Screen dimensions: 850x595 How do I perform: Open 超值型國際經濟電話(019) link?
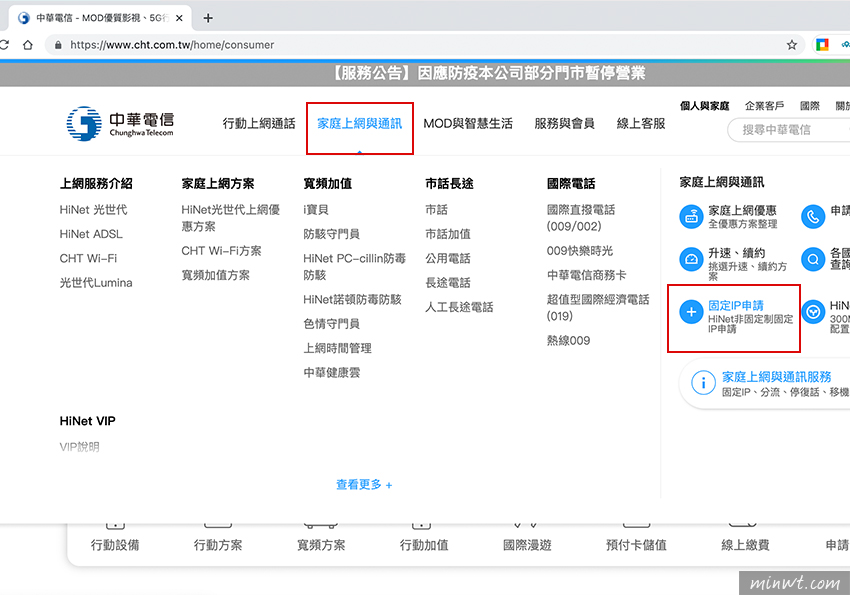tap(598, 308)
